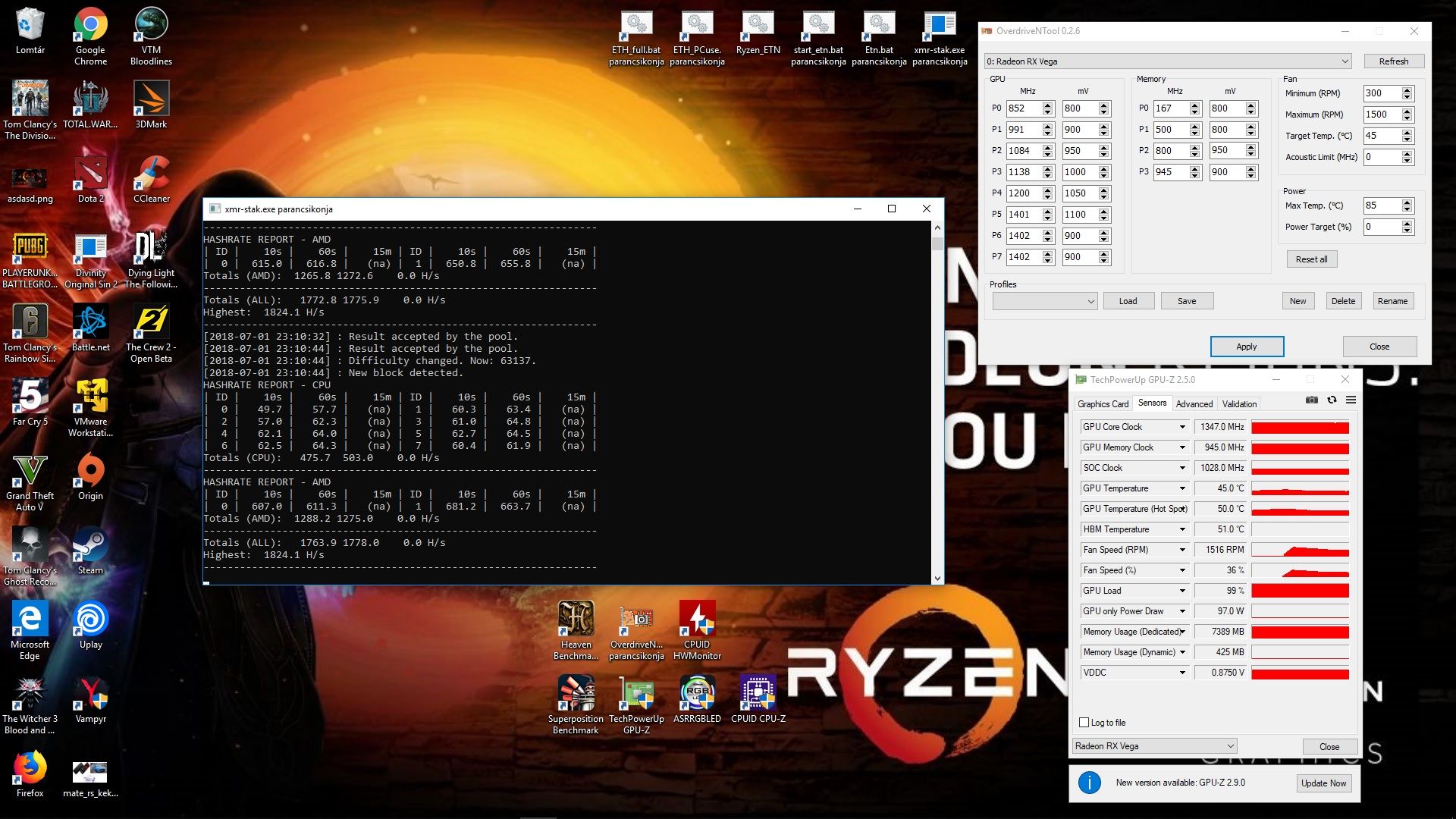
Task: Select the CCleaner desktop icon
Action: point(151,179)
